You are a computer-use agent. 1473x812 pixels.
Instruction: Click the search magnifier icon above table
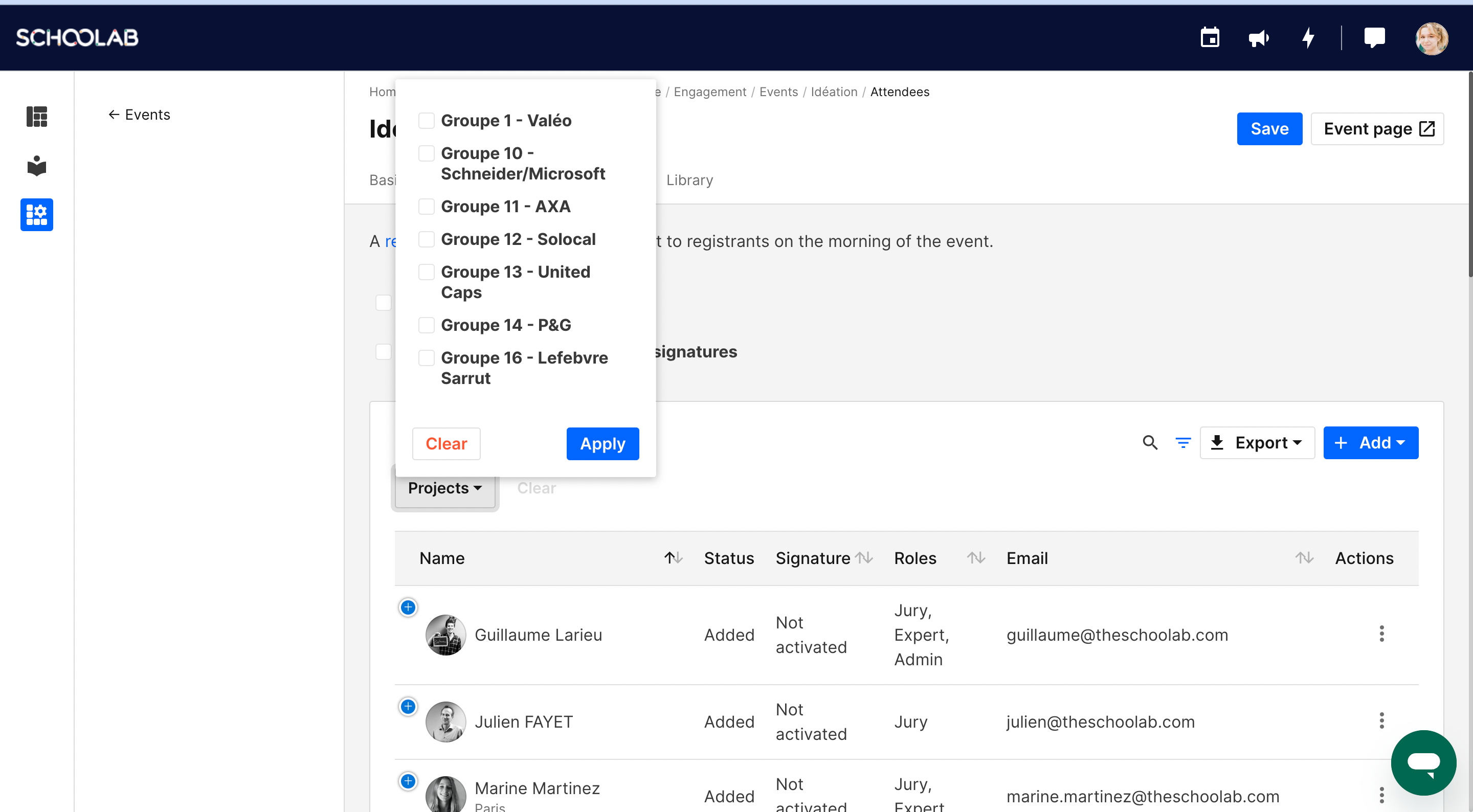[x=1150, y=443]
